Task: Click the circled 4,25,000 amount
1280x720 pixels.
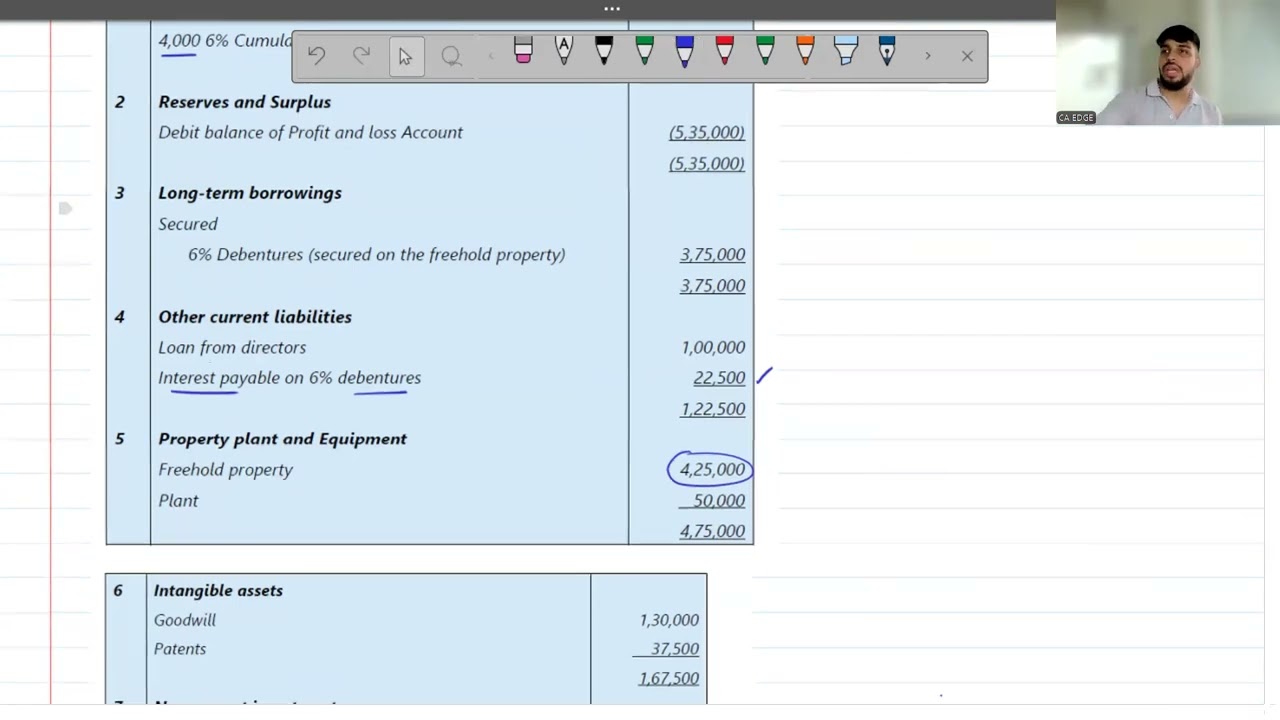Action: [x=712, y=469]
